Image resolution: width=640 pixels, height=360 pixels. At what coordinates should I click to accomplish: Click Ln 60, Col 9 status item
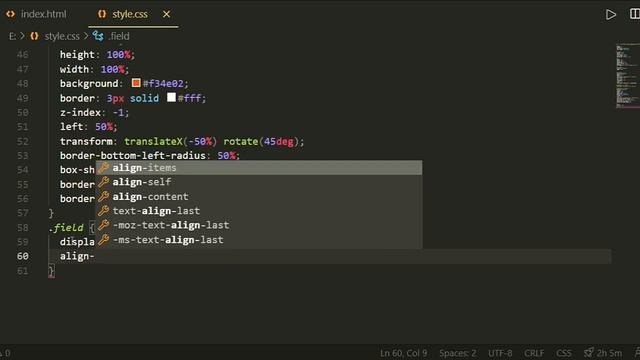pos(403,353)
